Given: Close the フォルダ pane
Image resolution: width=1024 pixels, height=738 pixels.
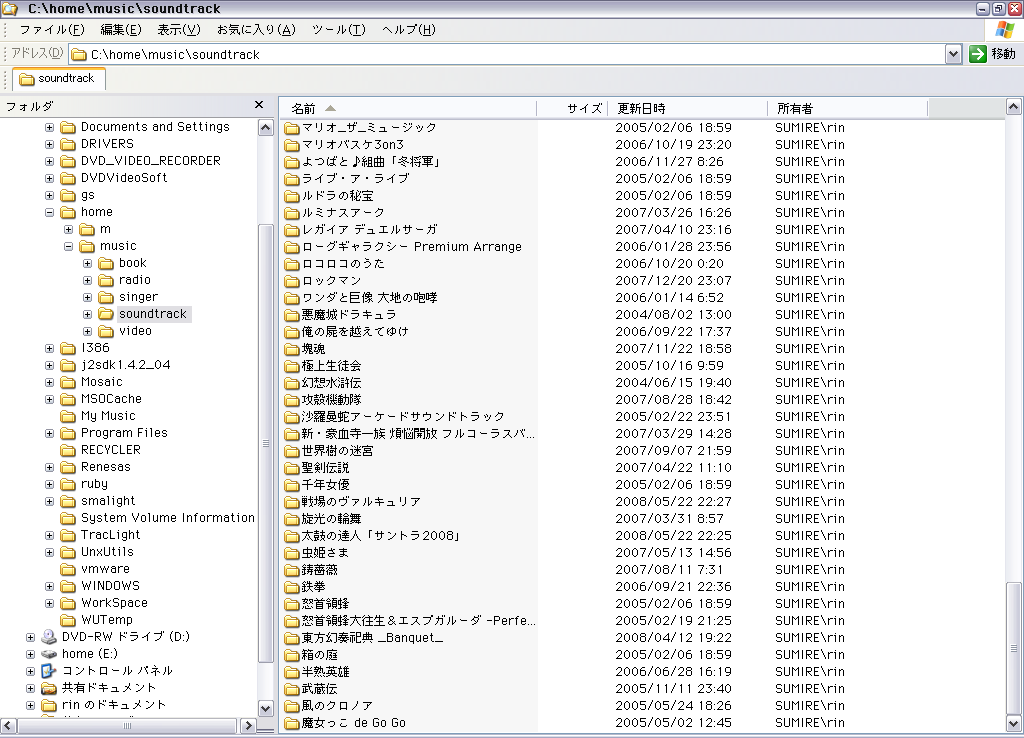Looking at the screenshot, I should click(x=259, y=104).
